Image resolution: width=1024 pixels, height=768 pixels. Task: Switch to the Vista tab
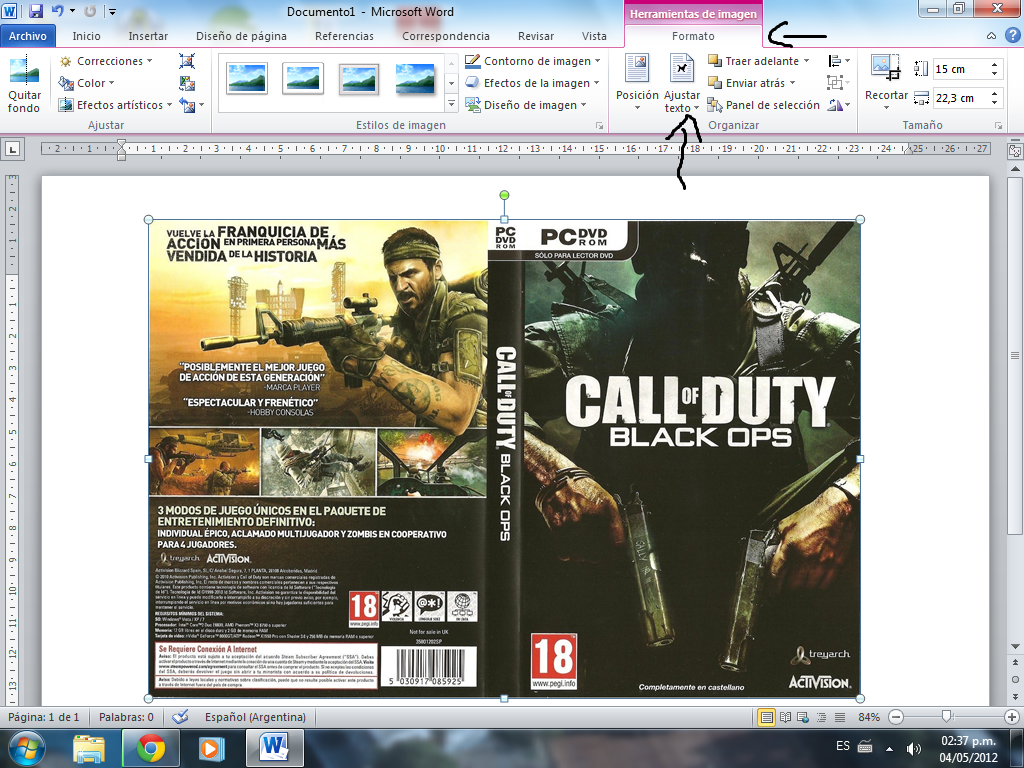point(594,36)
